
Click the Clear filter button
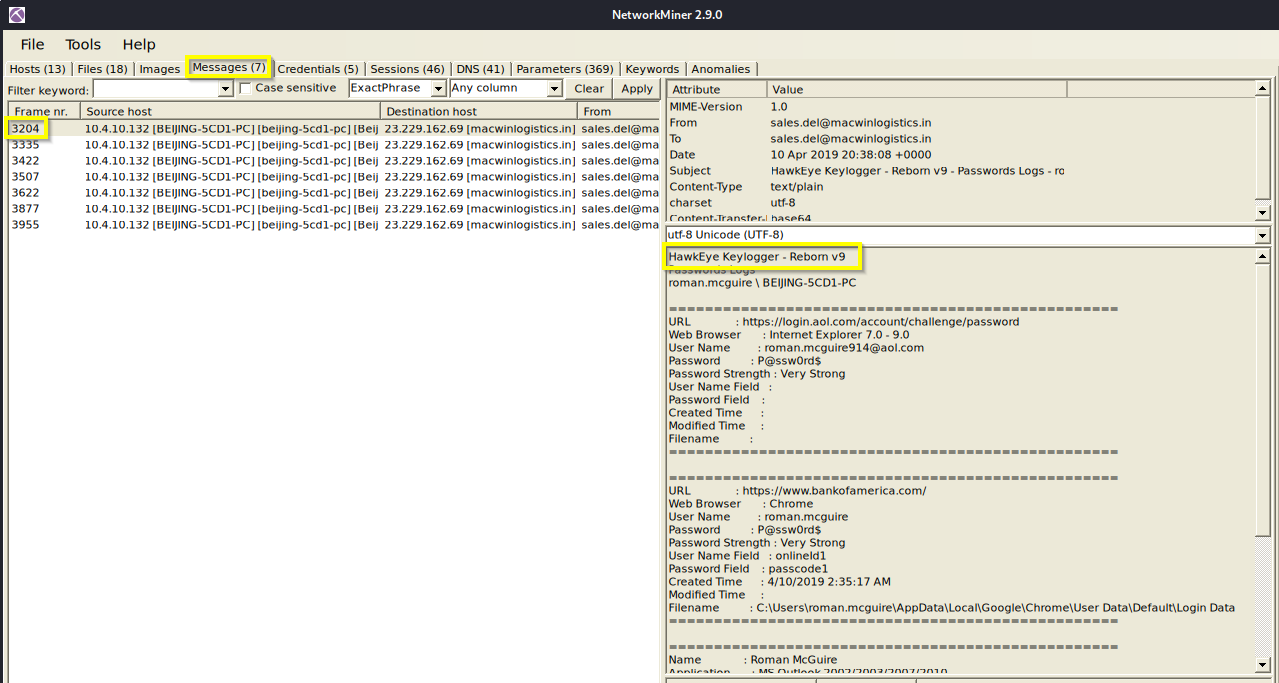[589, 89]
